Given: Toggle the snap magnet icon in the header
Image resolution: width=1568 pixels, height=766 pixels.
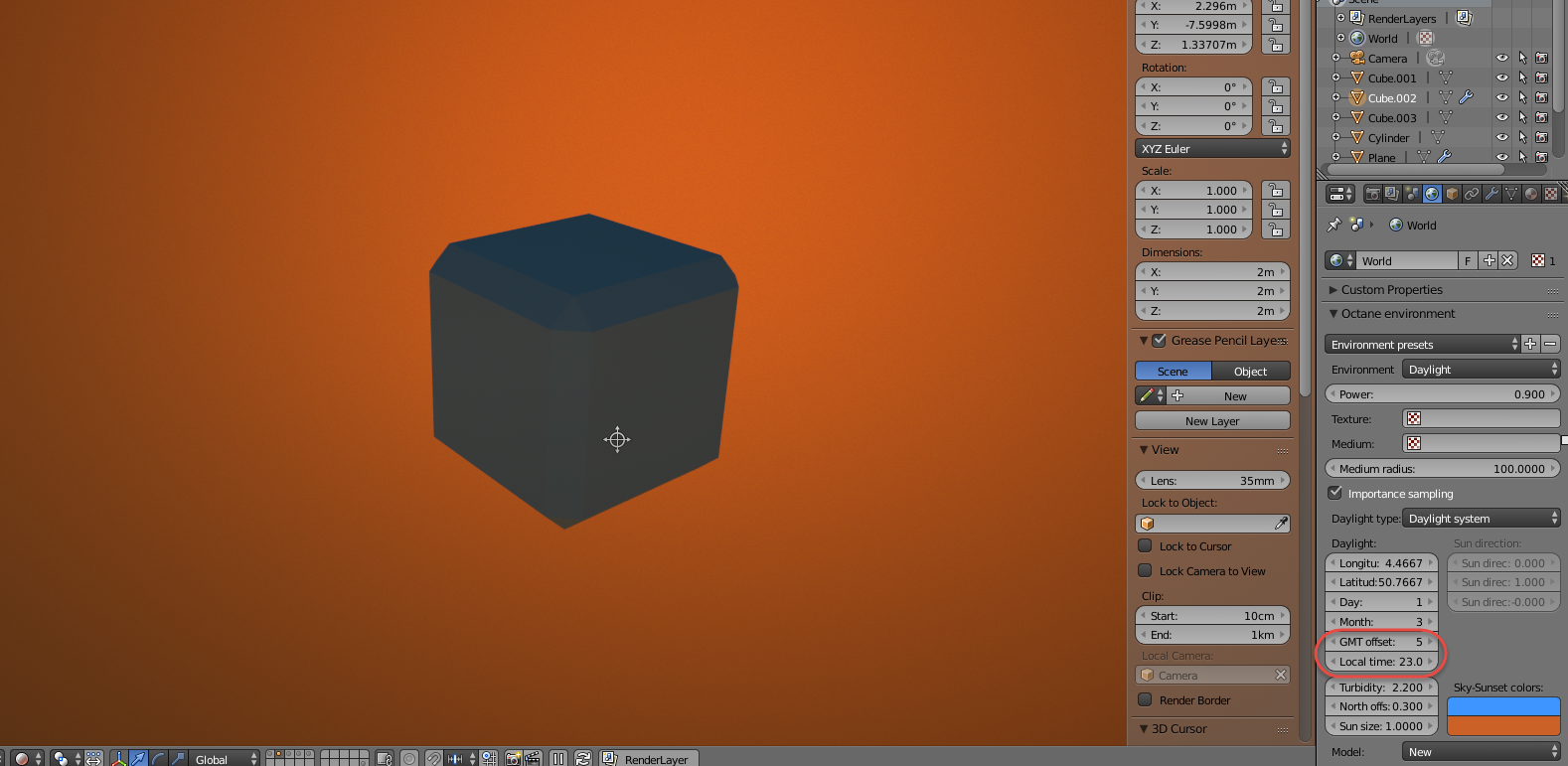Looking at the screenshot, I should (x=433, y=758).
